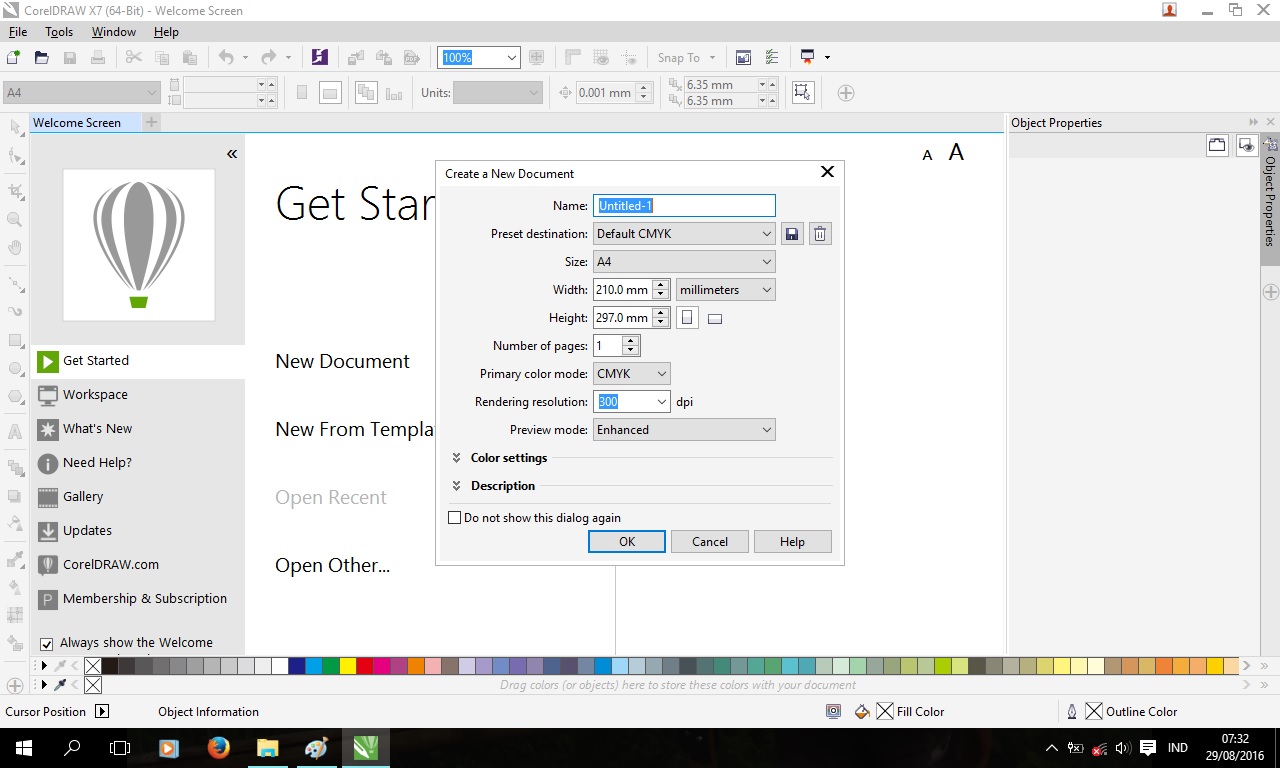This screenshot has height=768, width=1280.
Task: Click the New document icon in the toolbar
Action: point(14,58)
